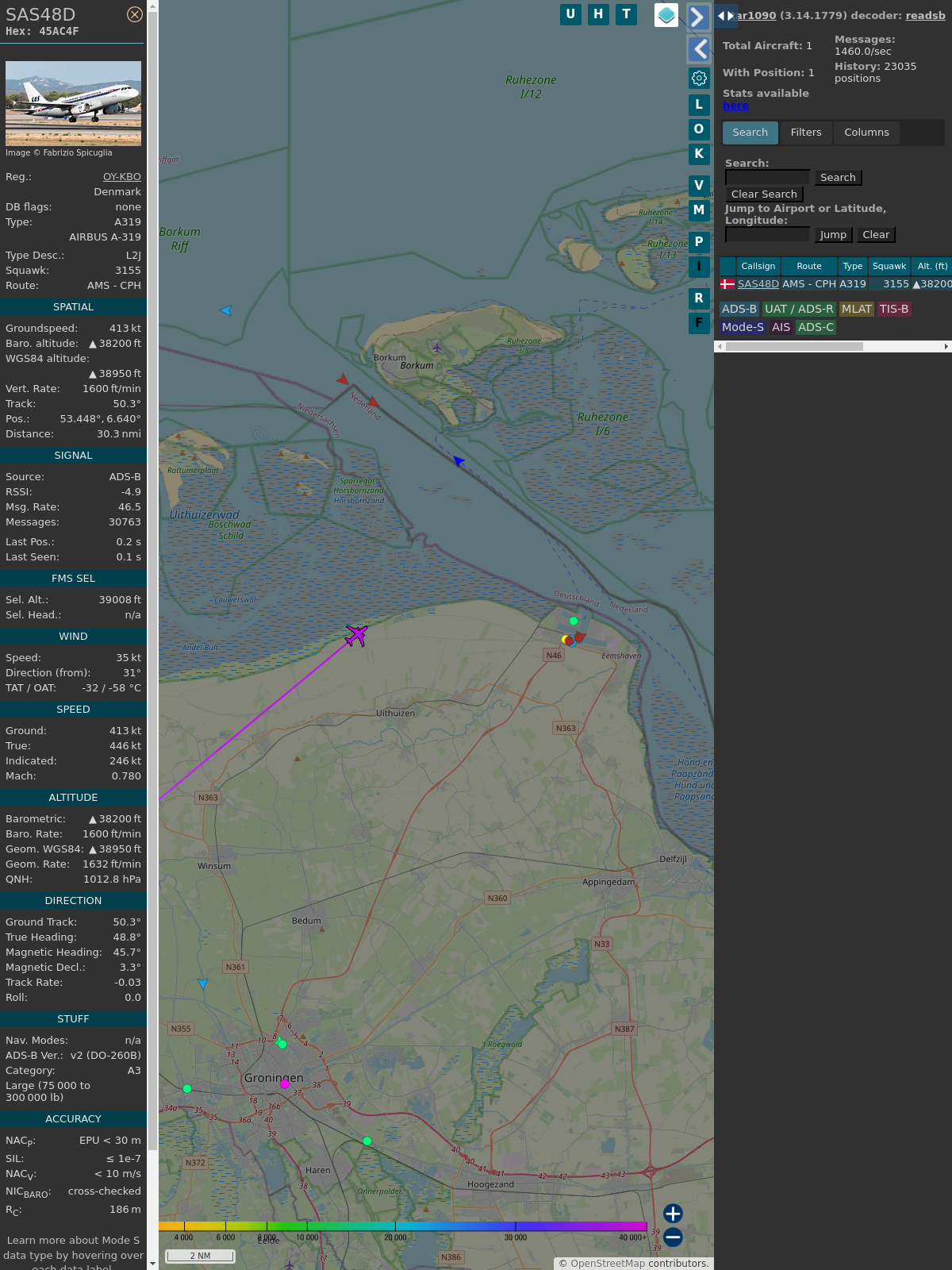Click the Clear button next to Jump

click(x=876, y=235)
